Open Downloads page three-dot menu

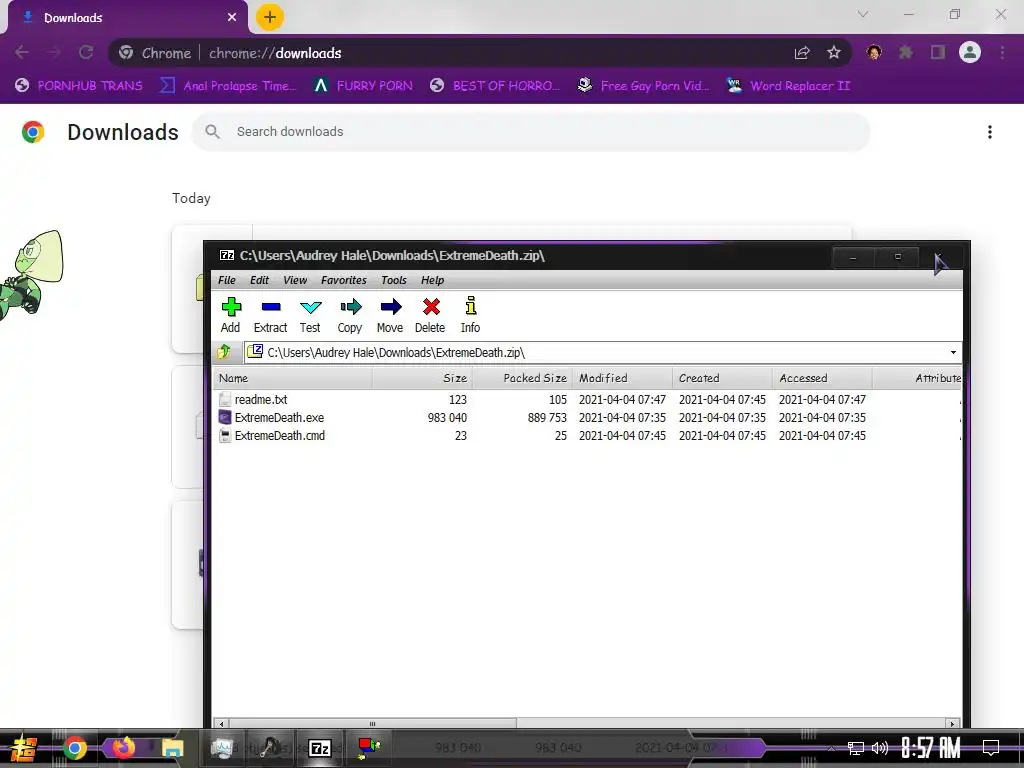989,132
